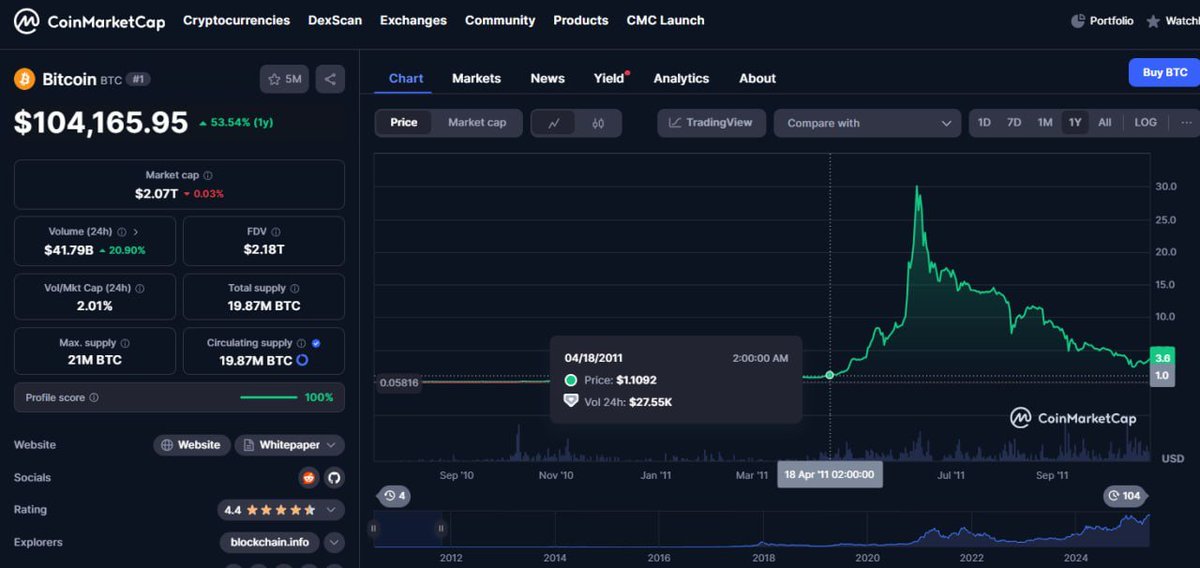Screen dimensions: 1200x568
Task: Select the Market cap chart mode
Action: tap(477, 123)
